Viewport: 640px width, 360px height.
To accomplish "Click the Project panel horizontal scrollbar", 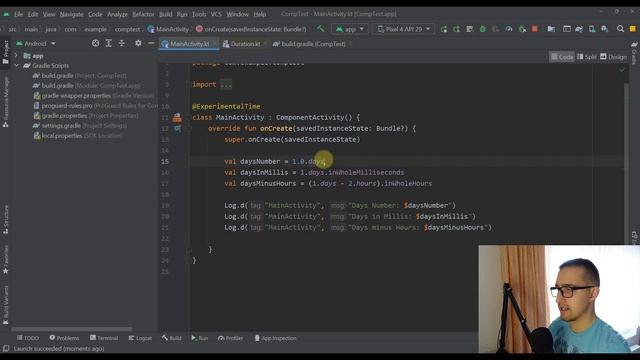I will point(72,329).
